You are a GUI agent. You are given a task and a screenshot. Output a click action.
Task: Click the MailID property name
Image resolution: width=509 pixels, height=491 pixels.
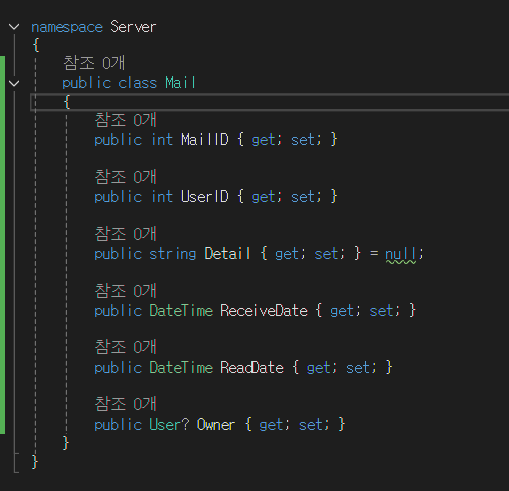[205, 140]
